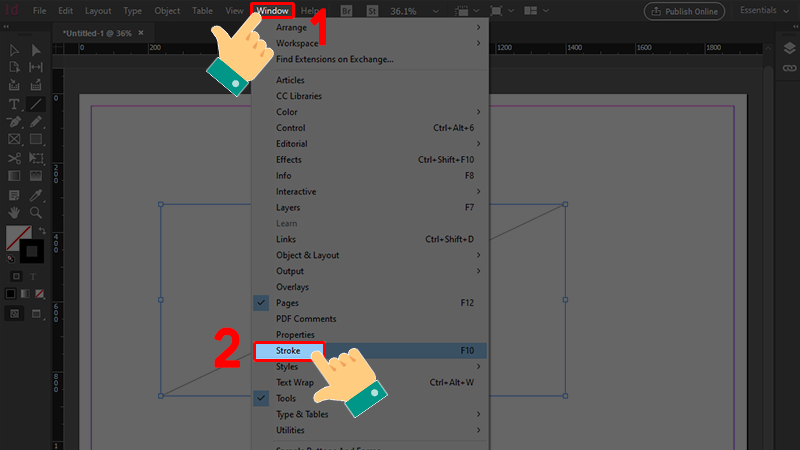
Task: Open the Edit menu
Action: [x=65, y=11]
